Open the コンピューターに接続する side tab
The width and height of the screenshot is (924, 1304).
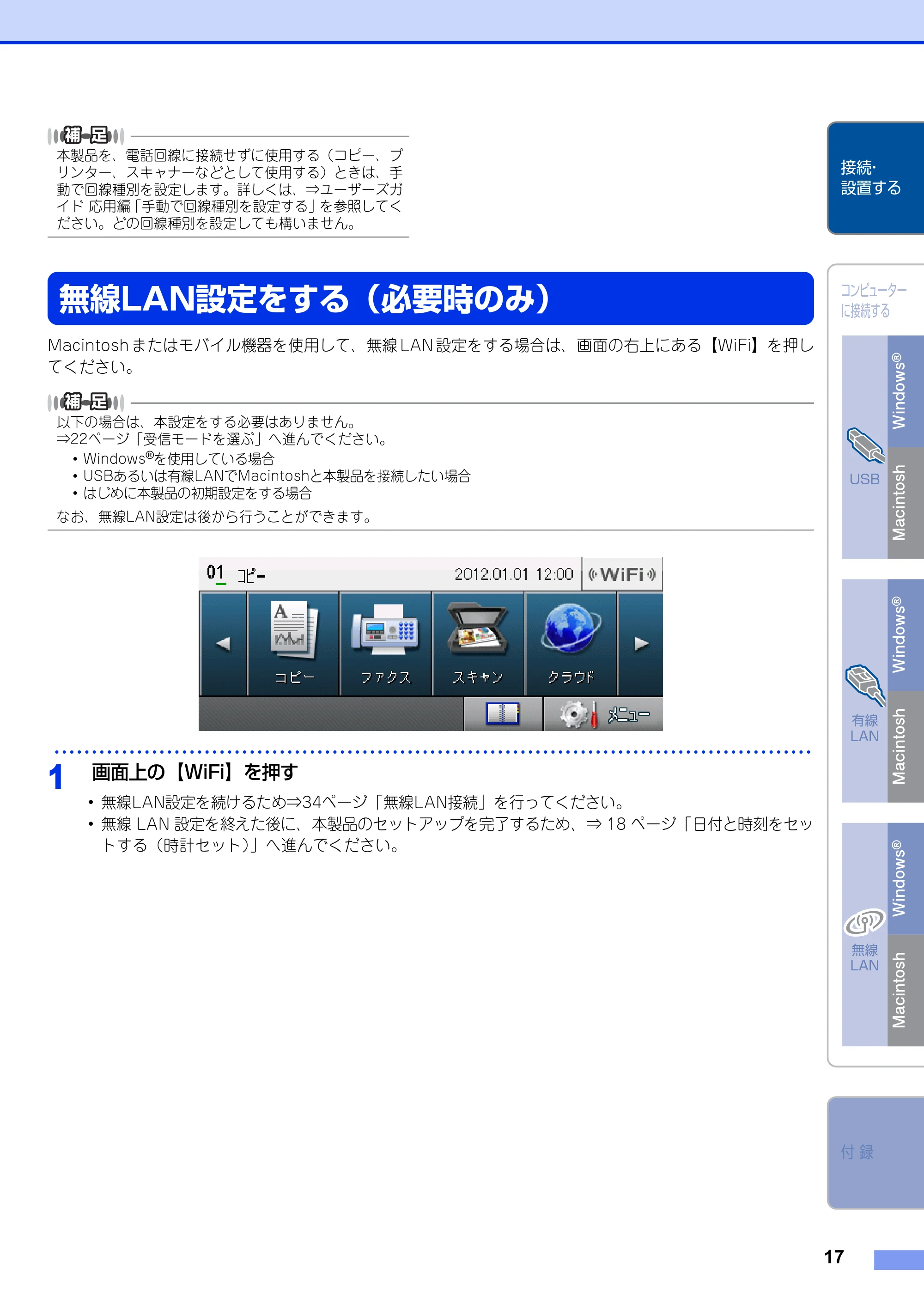(873, 300)
